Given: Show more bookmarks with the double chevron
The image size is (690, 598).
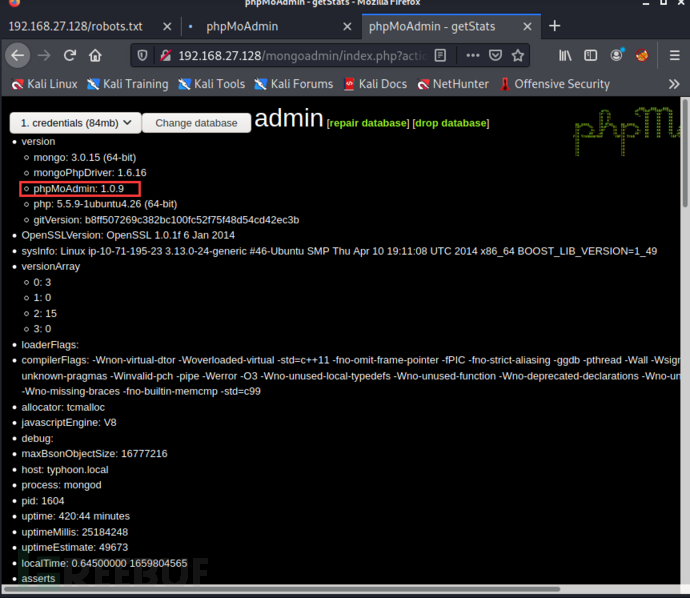Looking at the screenshot, I should 674,84.
